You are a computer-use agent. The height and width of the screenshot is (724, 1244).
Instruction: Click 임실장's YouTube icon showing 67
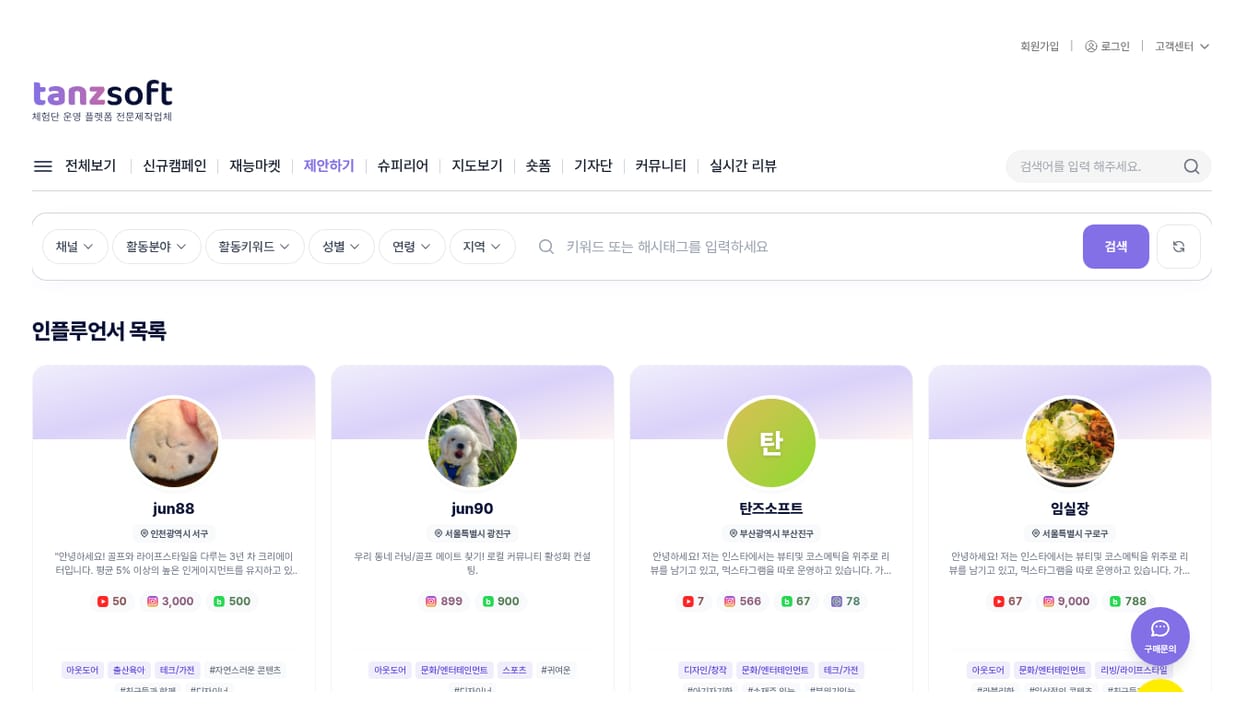pos(999,601)
